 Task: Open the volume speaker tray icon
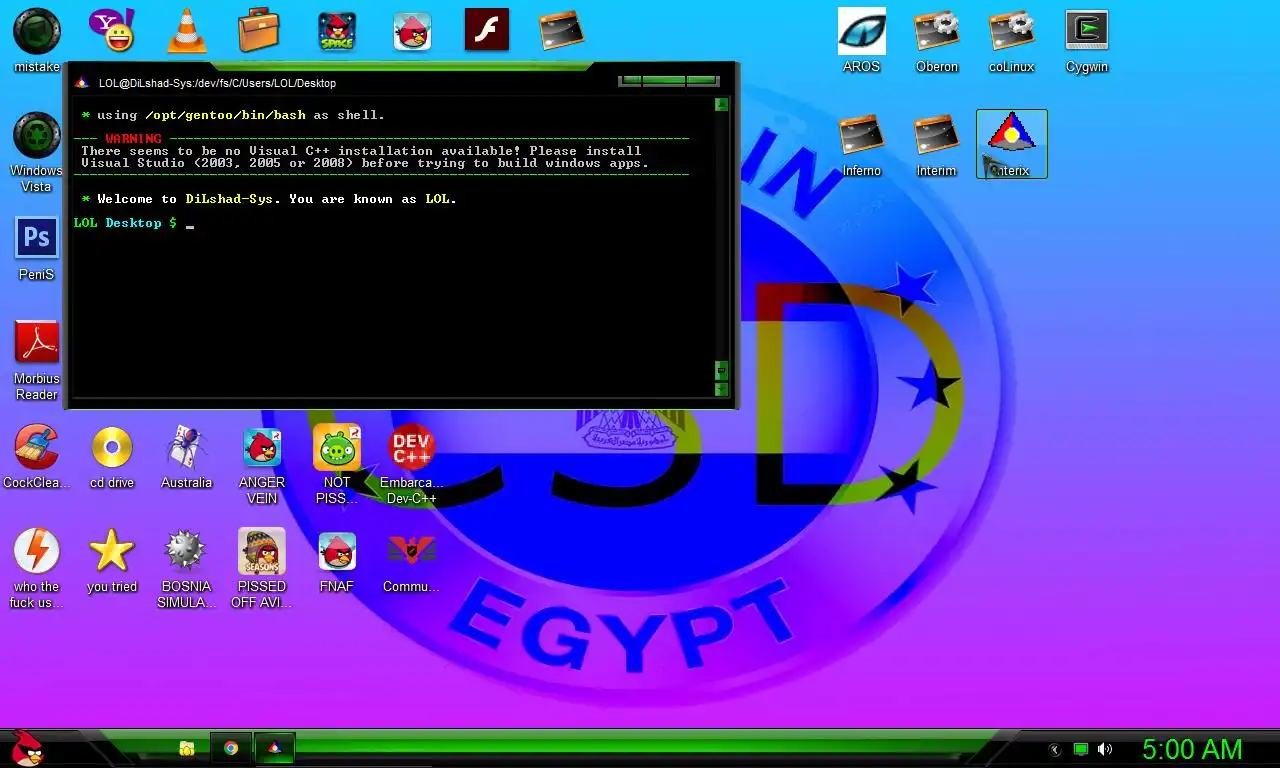[x=1105, y=749]
